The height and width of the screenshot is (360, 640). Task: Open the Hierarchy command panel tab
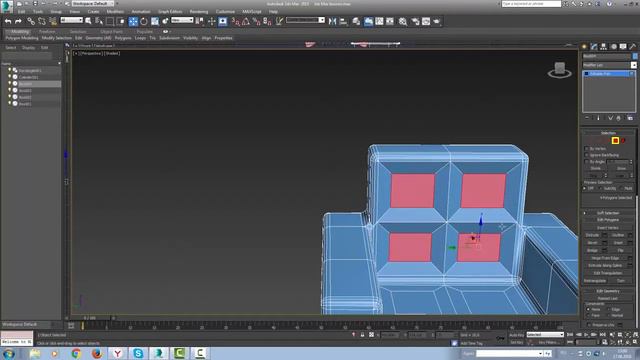pos(603,47)
